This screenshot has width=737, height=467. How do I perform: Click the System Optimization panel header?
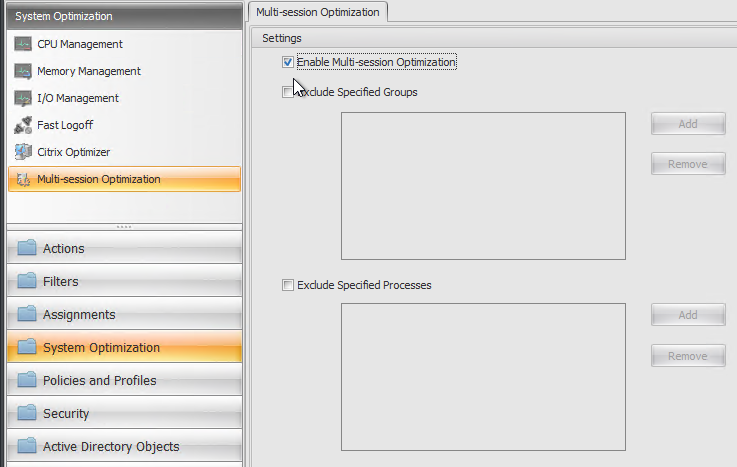click(125, 16)
